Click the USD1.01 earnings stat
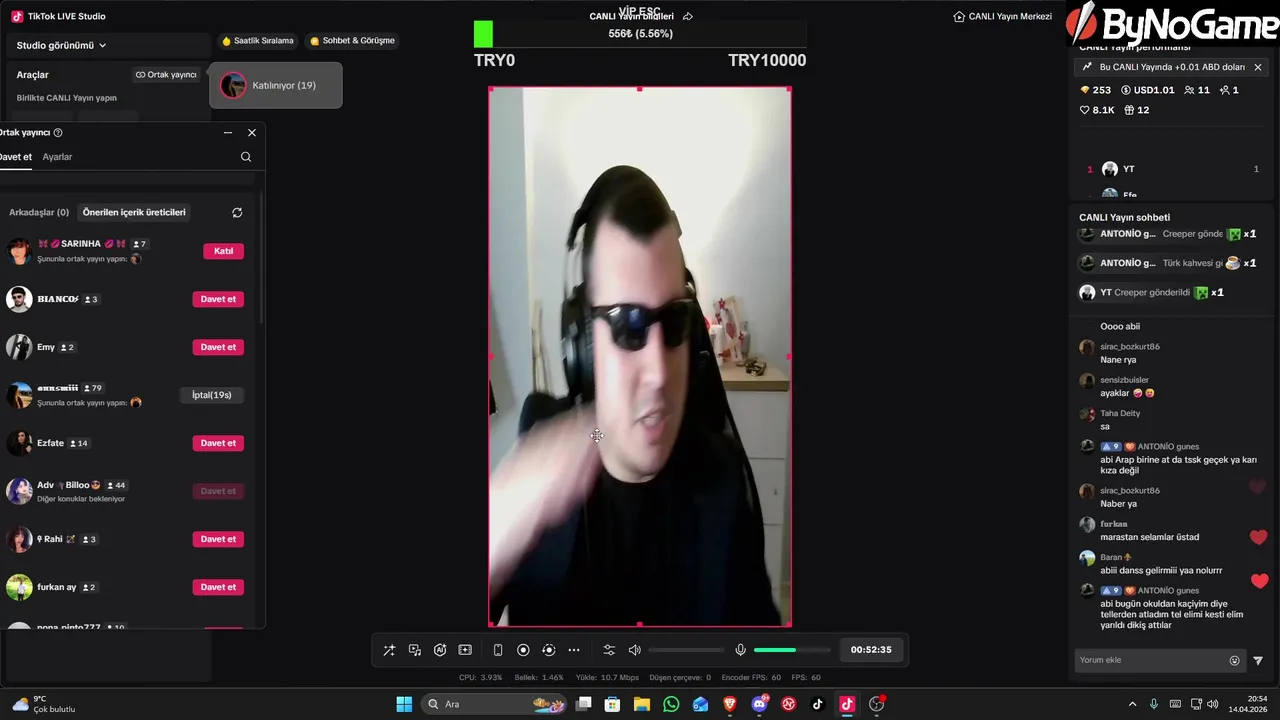1280x720 pixels. tap(1147, 90)
